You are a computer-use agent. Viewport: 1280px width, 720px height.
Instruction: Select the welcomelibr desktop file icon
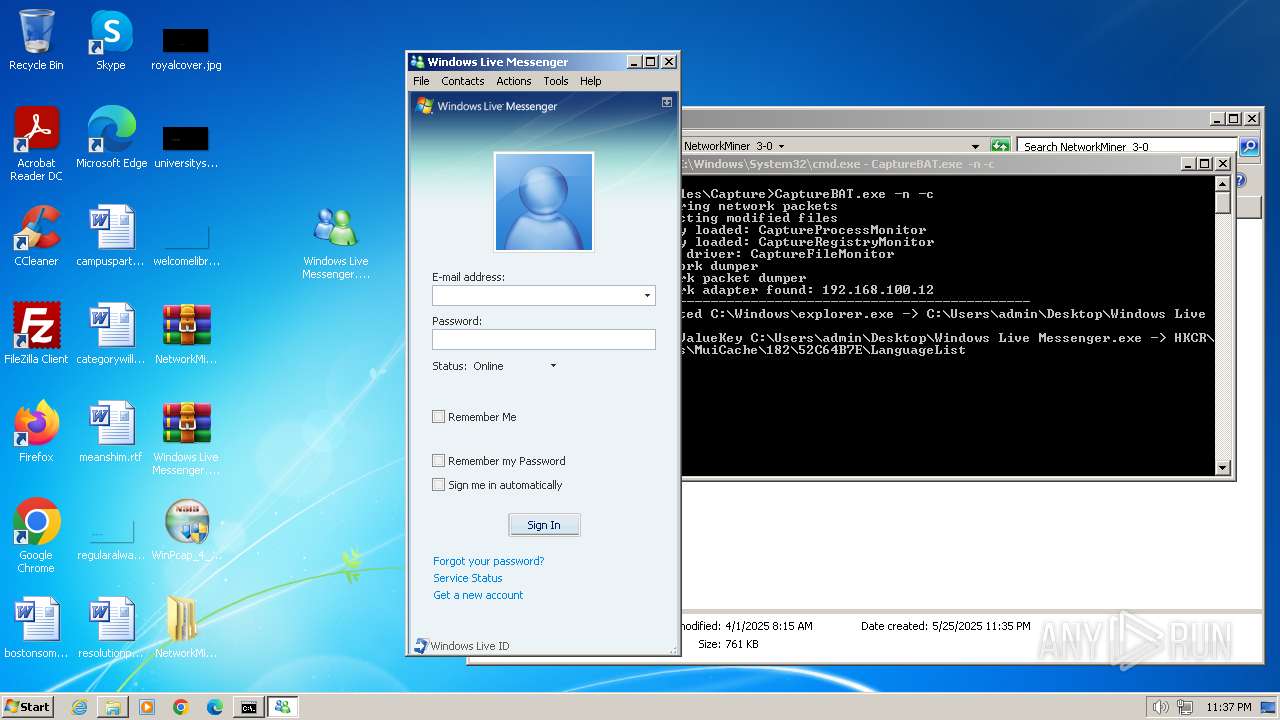[x=186, y=245]
